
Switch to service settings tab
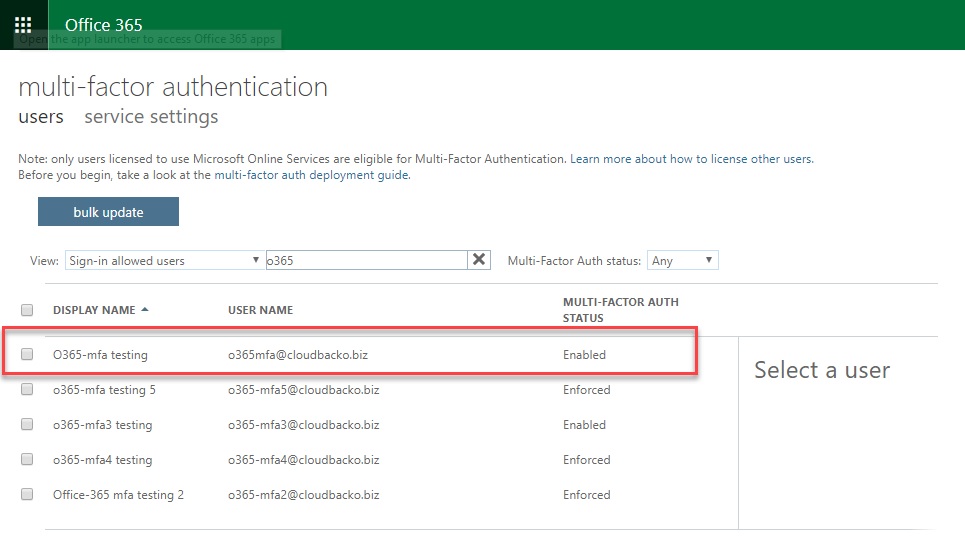pos(151,116)
